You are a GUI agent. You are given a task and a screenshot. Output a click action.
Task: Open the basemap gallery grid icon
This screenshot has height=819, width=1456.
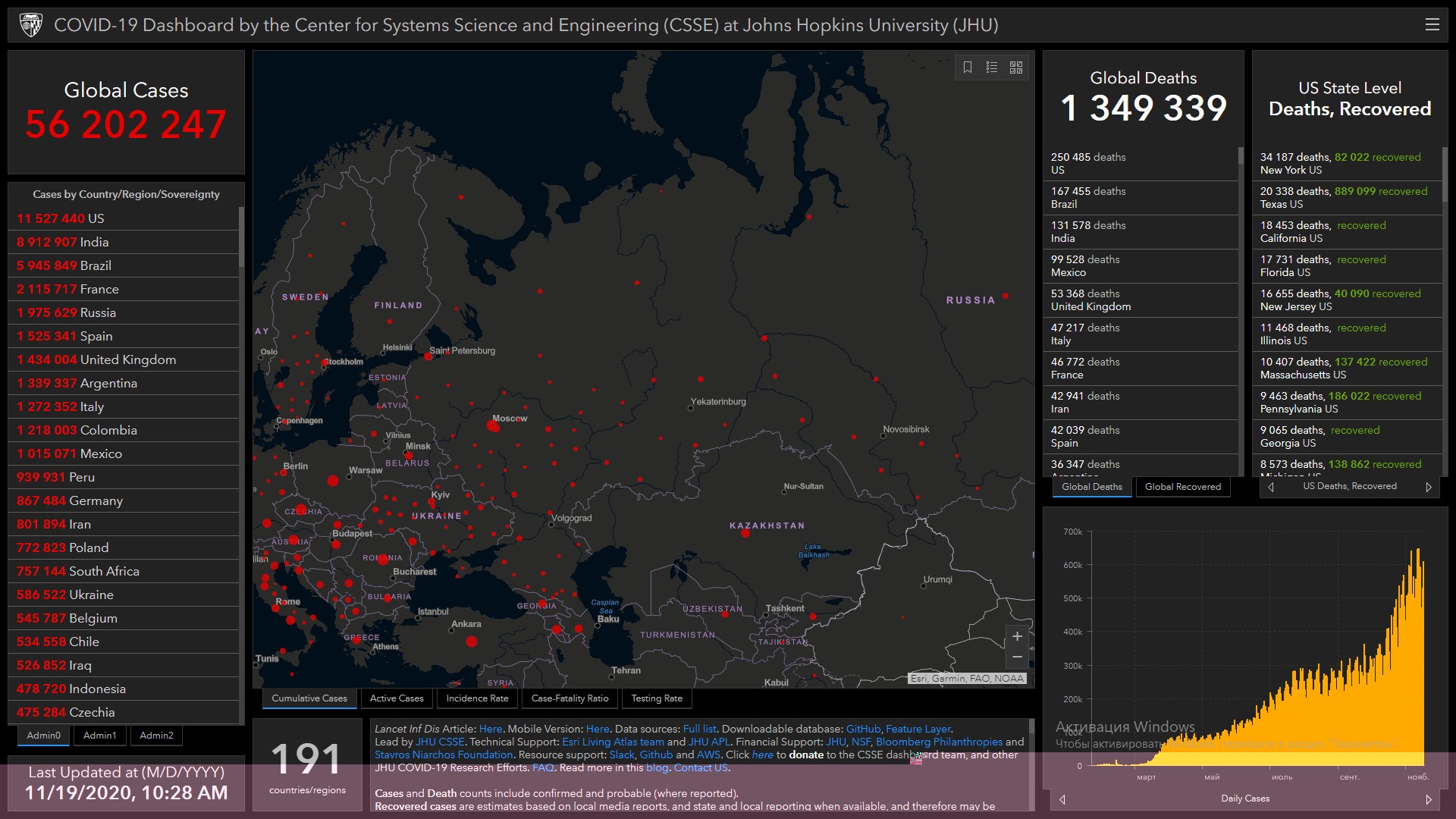click(1016, 67)
